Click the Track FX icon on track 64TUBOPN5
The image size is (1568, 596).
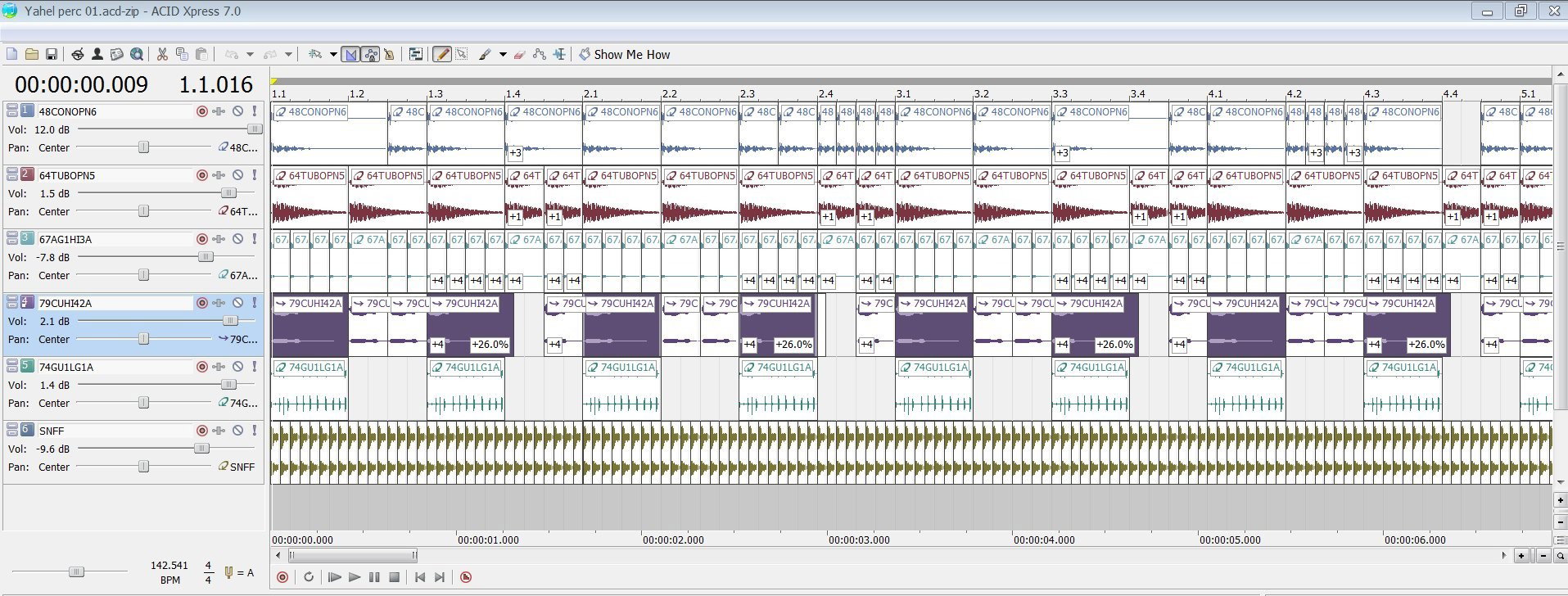[x=219, y=175]
